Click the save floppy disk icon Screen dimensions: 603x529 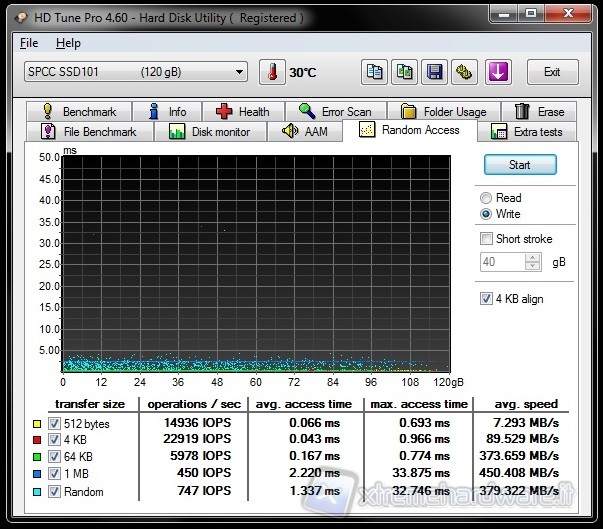click(x=434, y=72)
